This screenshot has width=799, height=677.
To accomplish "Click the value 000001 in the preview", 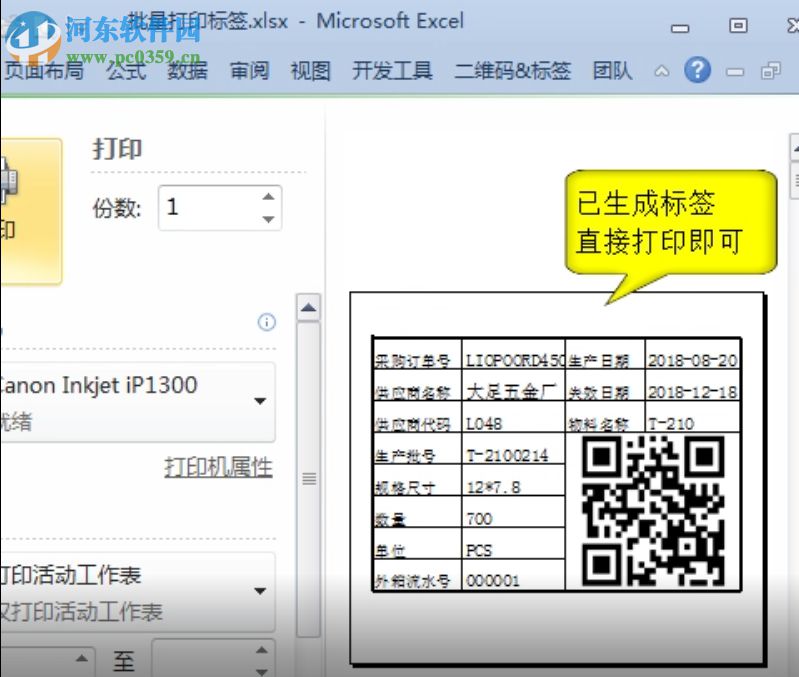I will click(493, 581).
